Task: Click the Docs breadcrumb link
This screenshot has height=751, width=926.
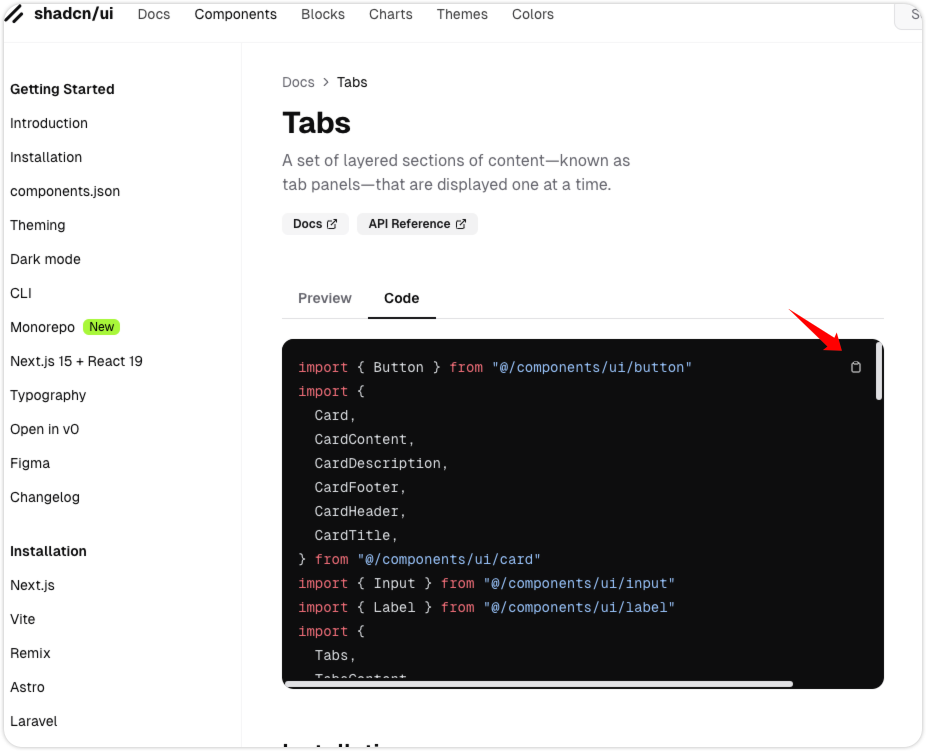Action: point(298,82)
